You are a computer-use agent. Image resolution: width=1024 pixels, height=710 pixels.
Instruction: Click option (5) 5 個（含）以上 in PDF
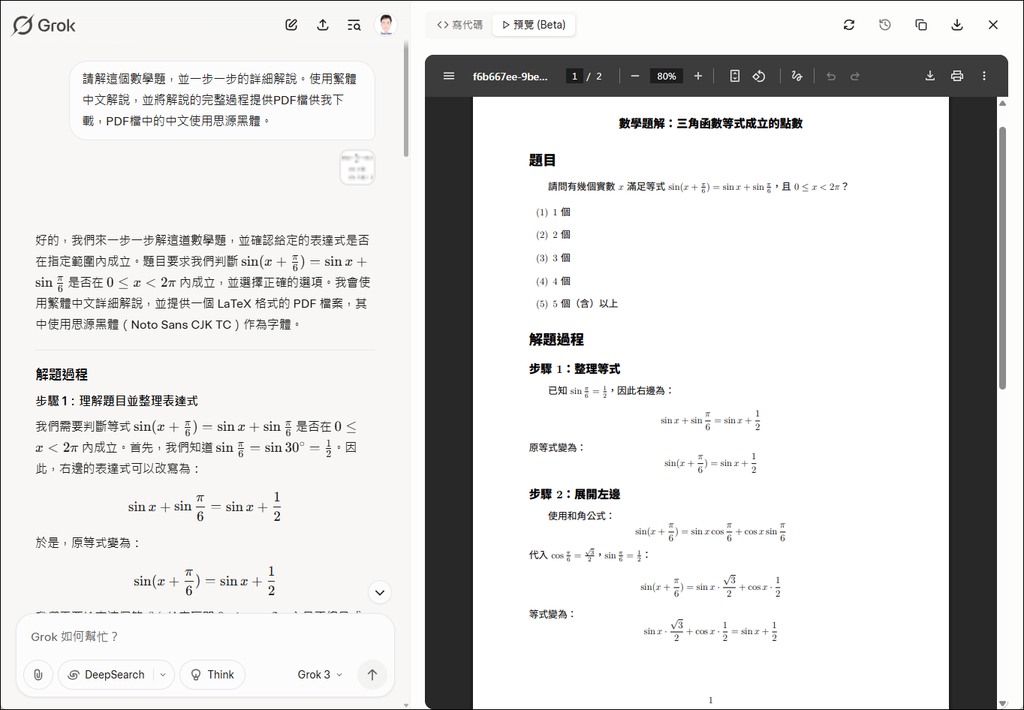[x=577, y=304]
